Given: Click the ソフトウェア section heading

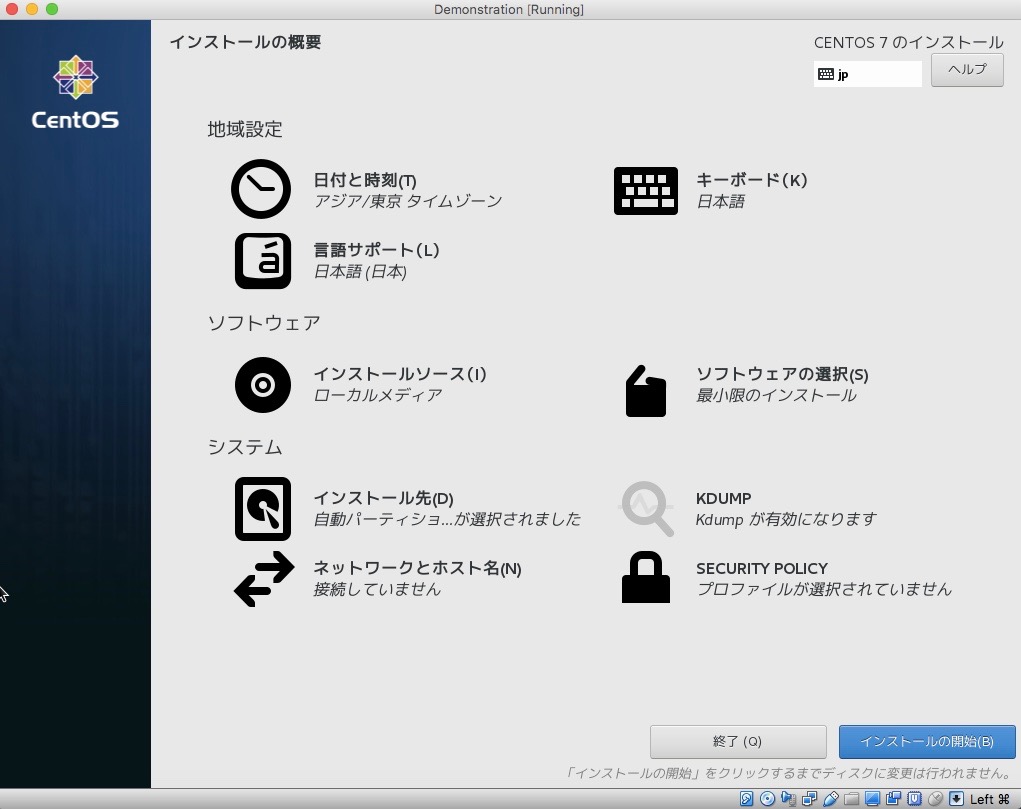Looking at the screenshot, I should point(264,323).
